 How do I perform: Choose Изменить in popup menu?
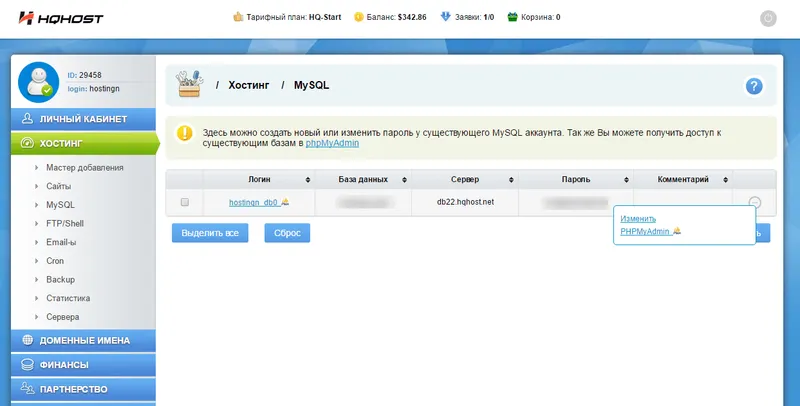click(638, 219)
